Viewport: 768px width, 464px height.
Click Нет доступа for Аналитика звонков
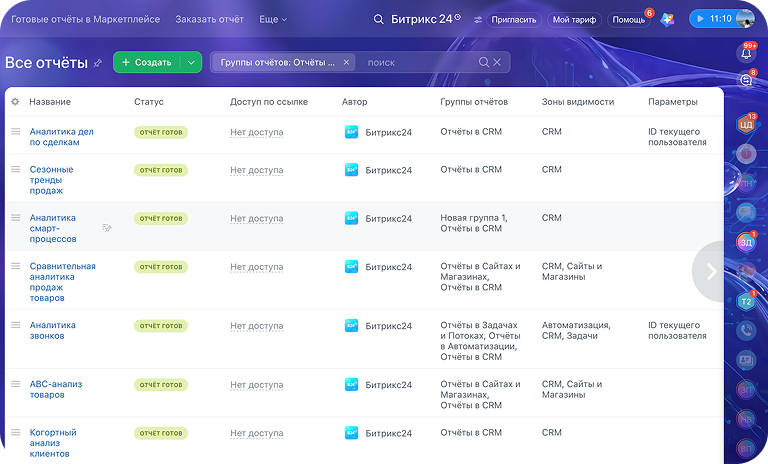[257, 326]
